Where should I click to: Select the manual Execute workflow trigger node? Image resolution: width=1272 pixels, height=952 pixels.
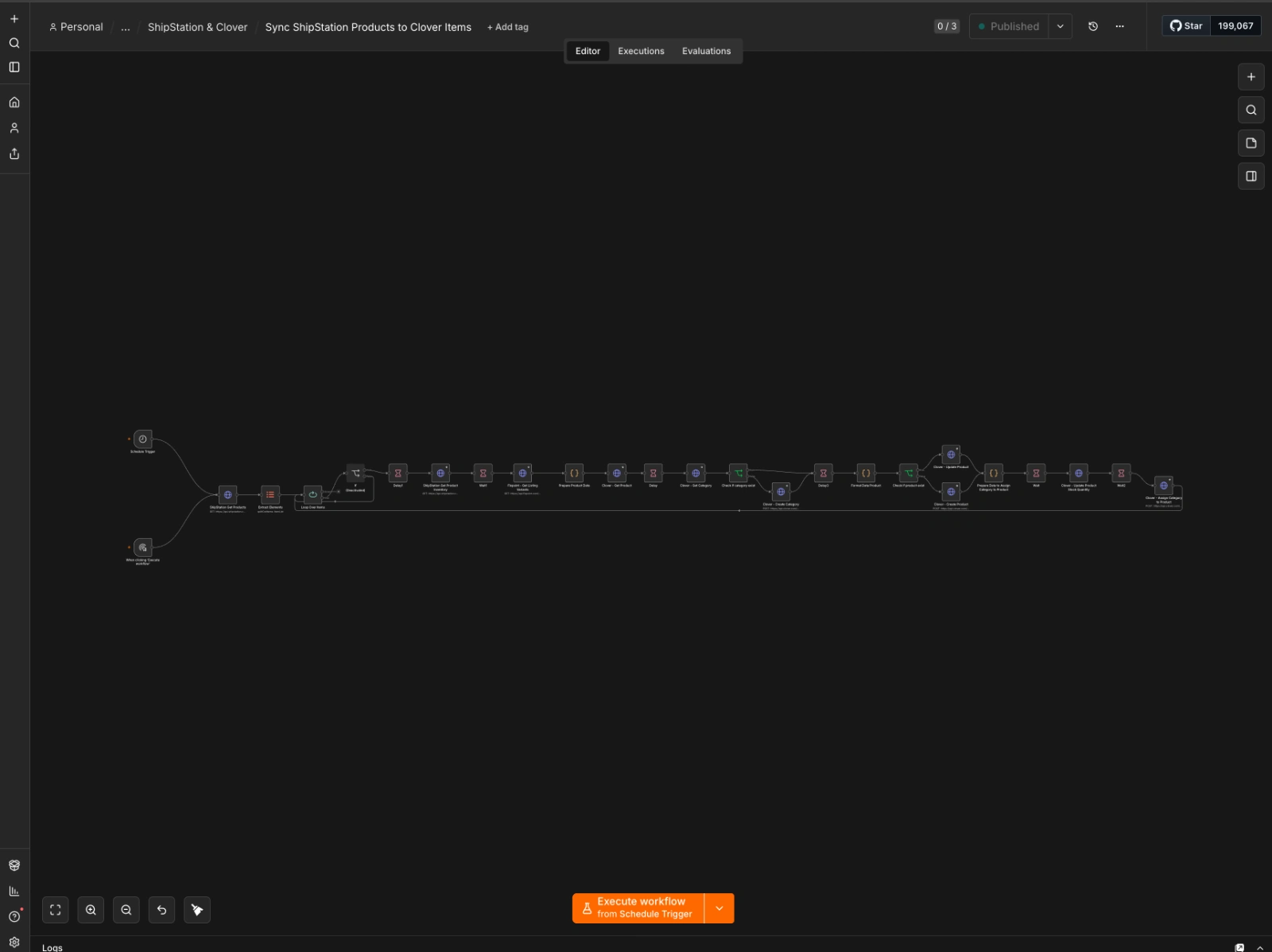click(x=143, y=548)
